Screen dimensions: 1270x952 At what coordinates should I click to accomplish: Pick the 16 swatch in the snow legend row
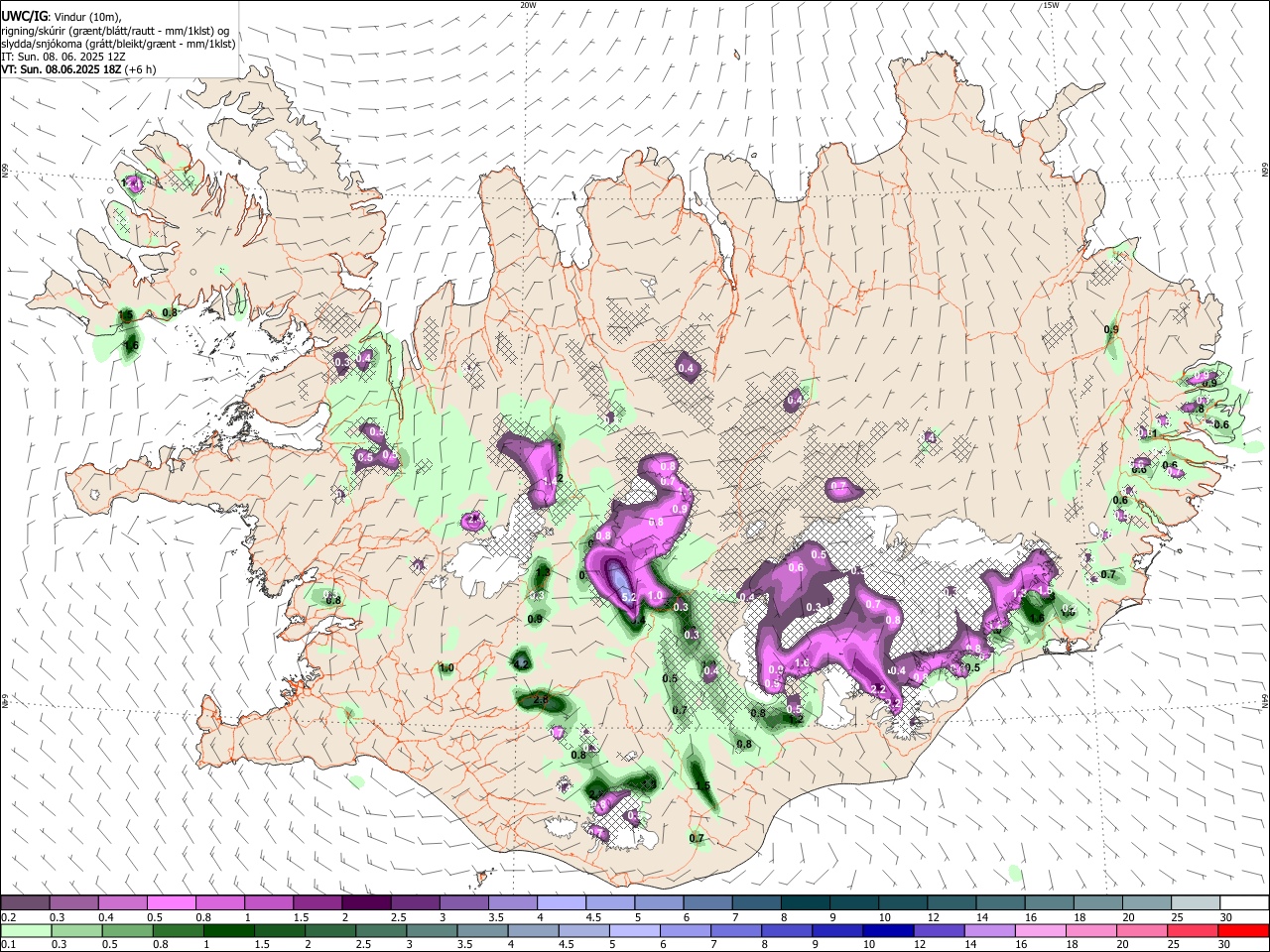tap(1049, 902)
